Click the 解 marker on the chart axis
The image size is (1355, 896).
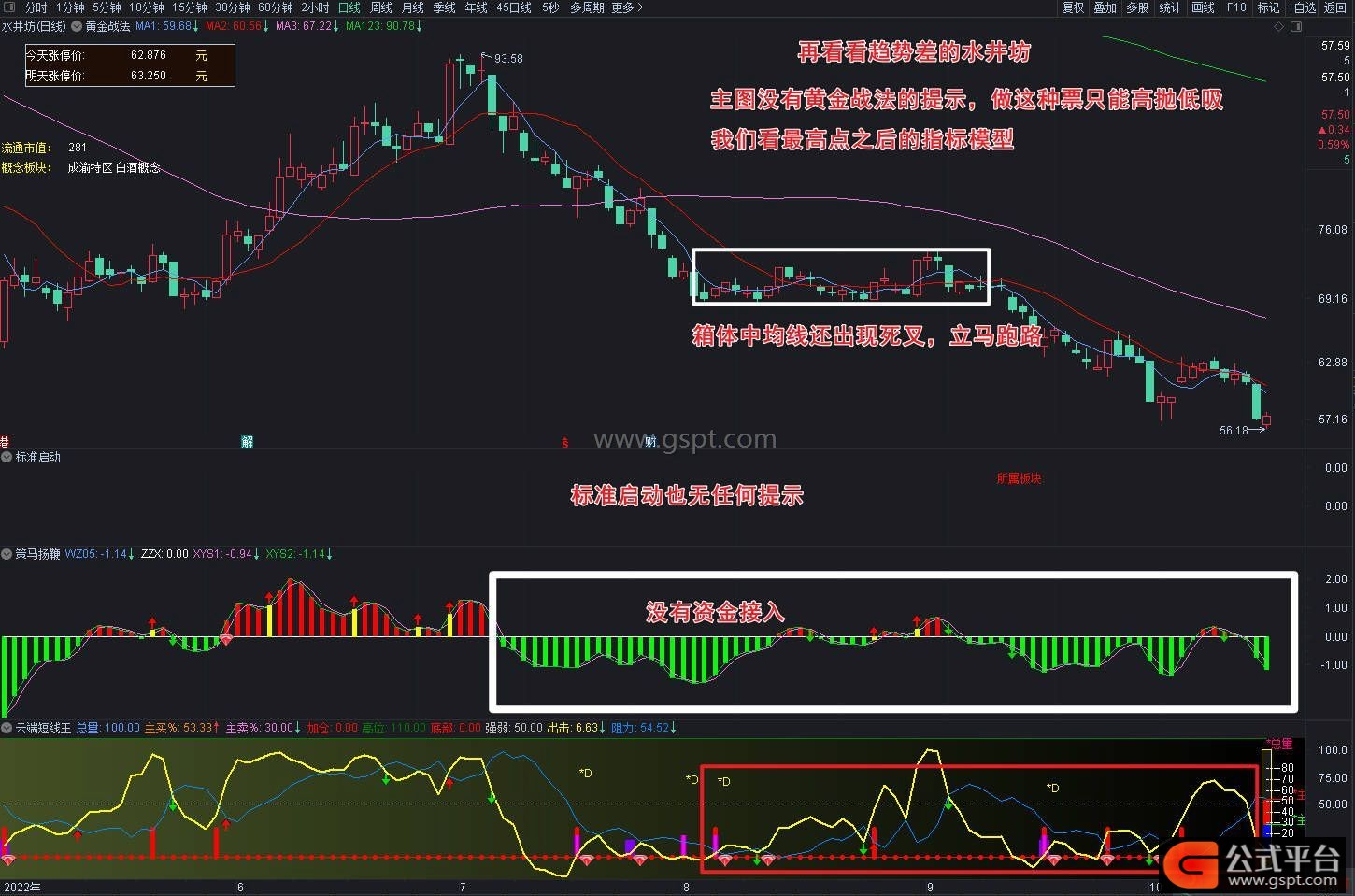247,442
